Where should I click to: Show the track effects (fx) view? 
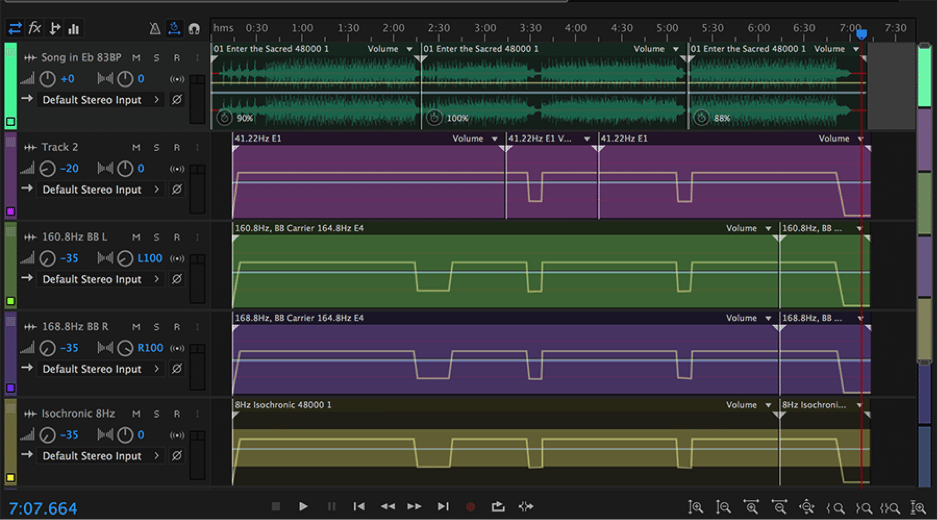(x=35, y=28)
